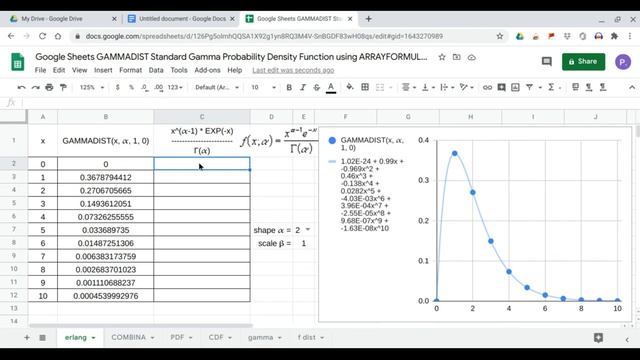
Task: Open the account profile avatar
Action: [x=623, y=62]
